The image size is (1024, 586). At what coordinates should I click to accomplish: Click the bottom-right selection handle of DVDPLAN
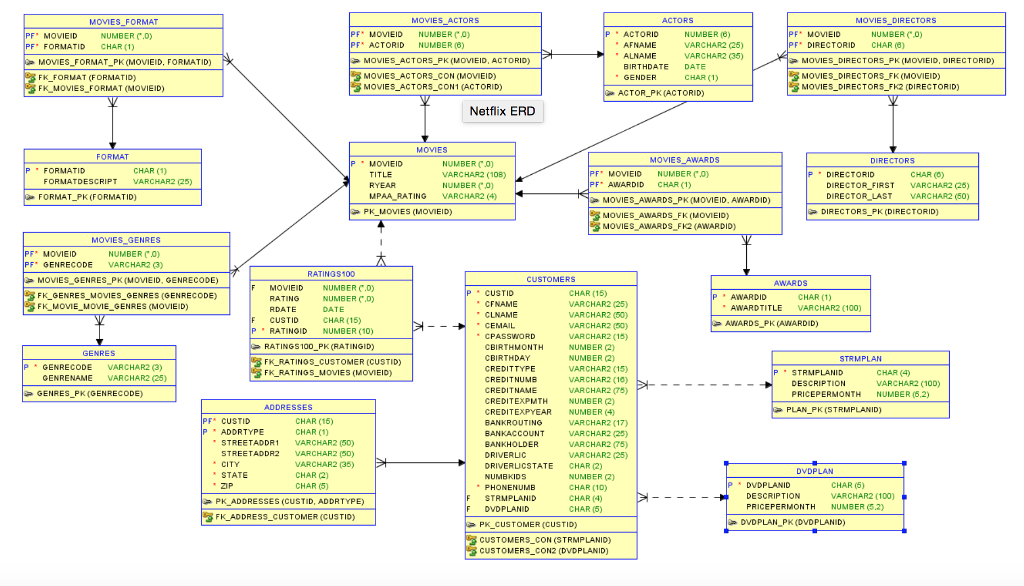pos(905,531)
